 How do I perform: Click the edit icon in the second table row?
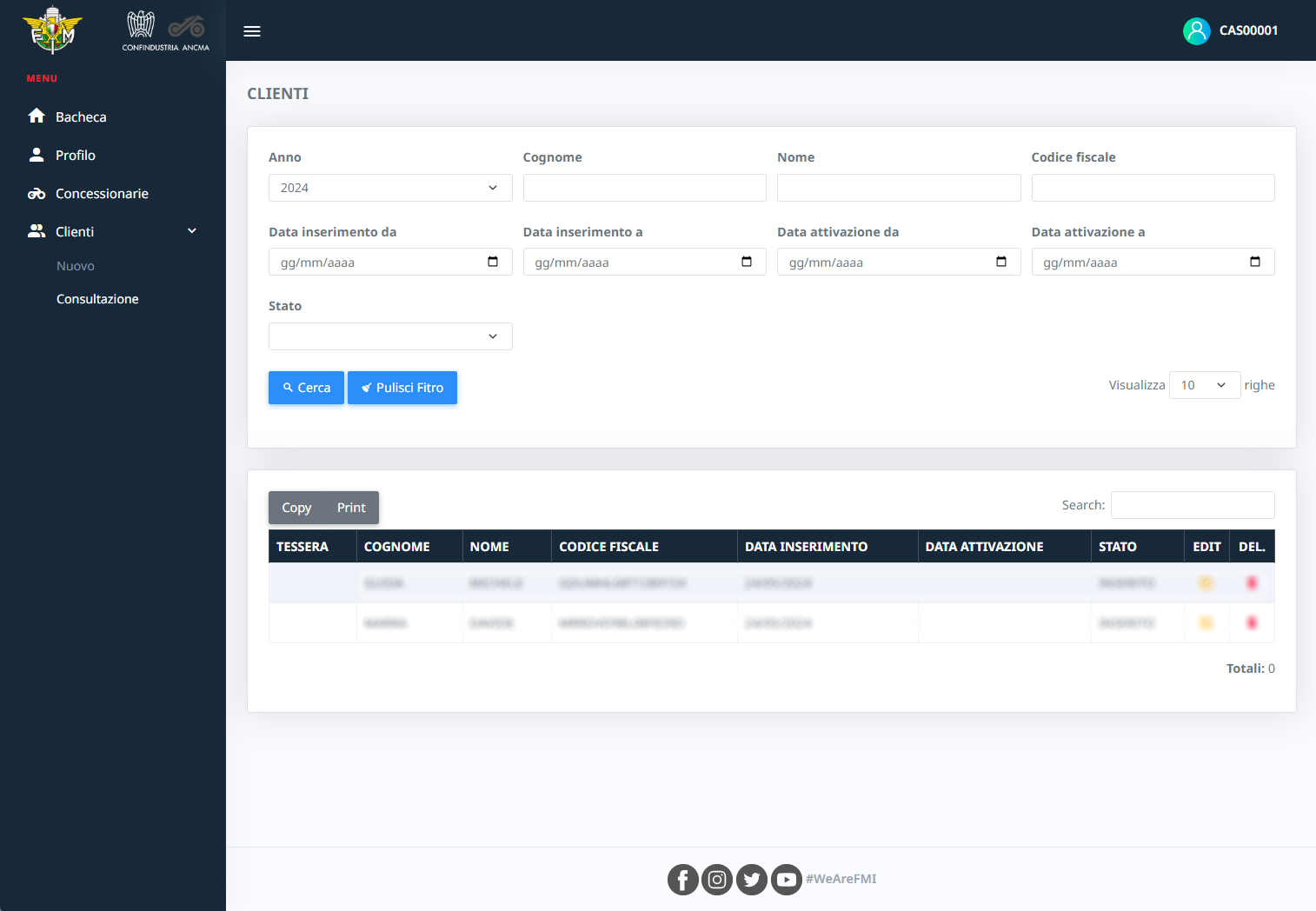click(1206, 622)
